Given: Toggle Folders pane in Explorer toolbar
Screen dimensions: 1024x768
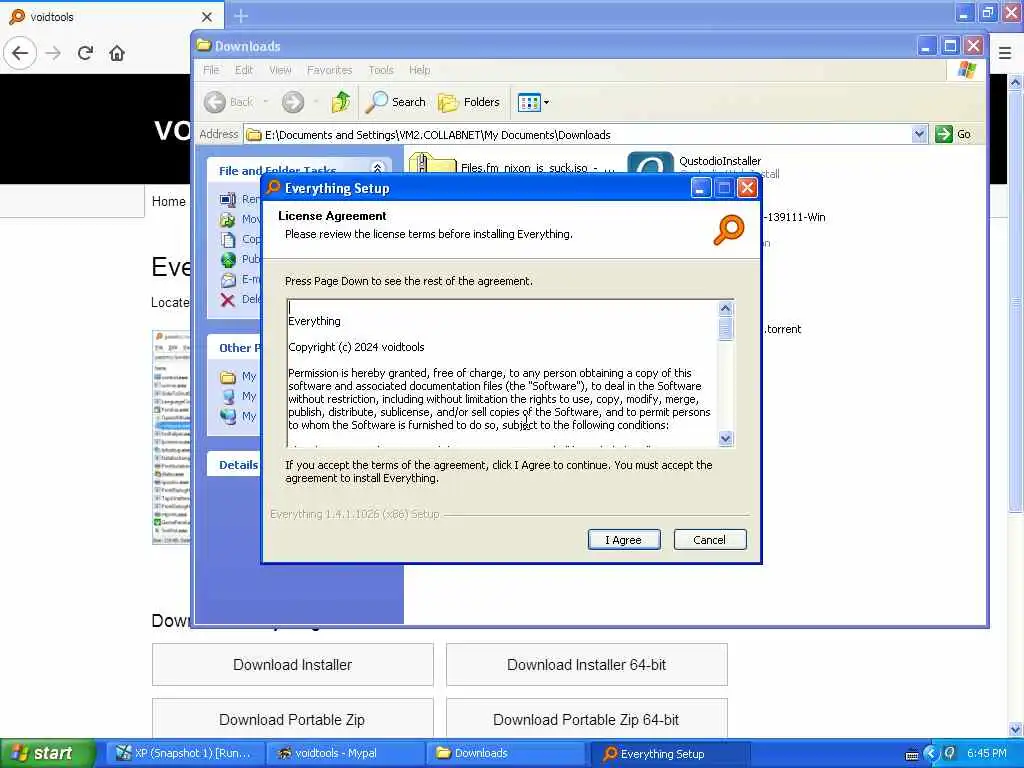Looking at the screenshot, I should point(469,102).
